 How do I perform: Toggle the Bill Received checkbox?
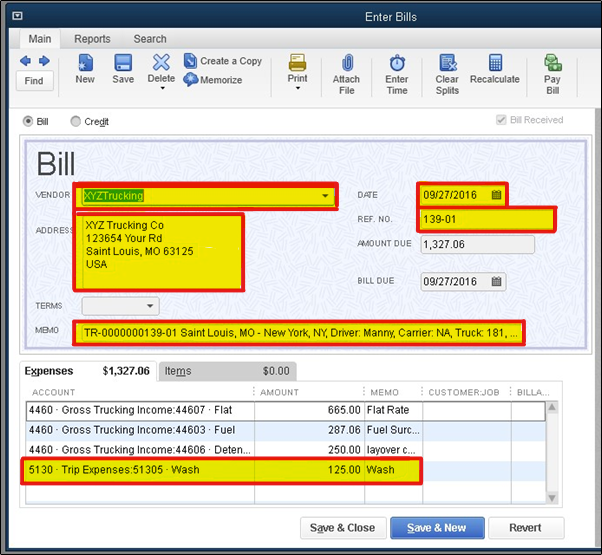point(501,120)
